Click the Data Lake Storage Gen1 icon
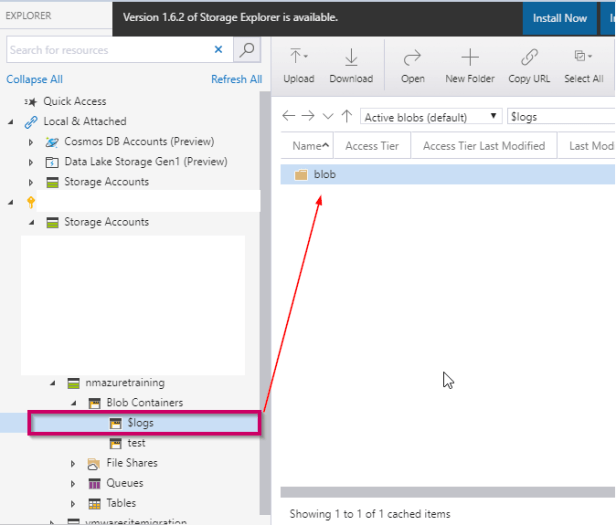616x525 pixels. click(x=52, y=162)
